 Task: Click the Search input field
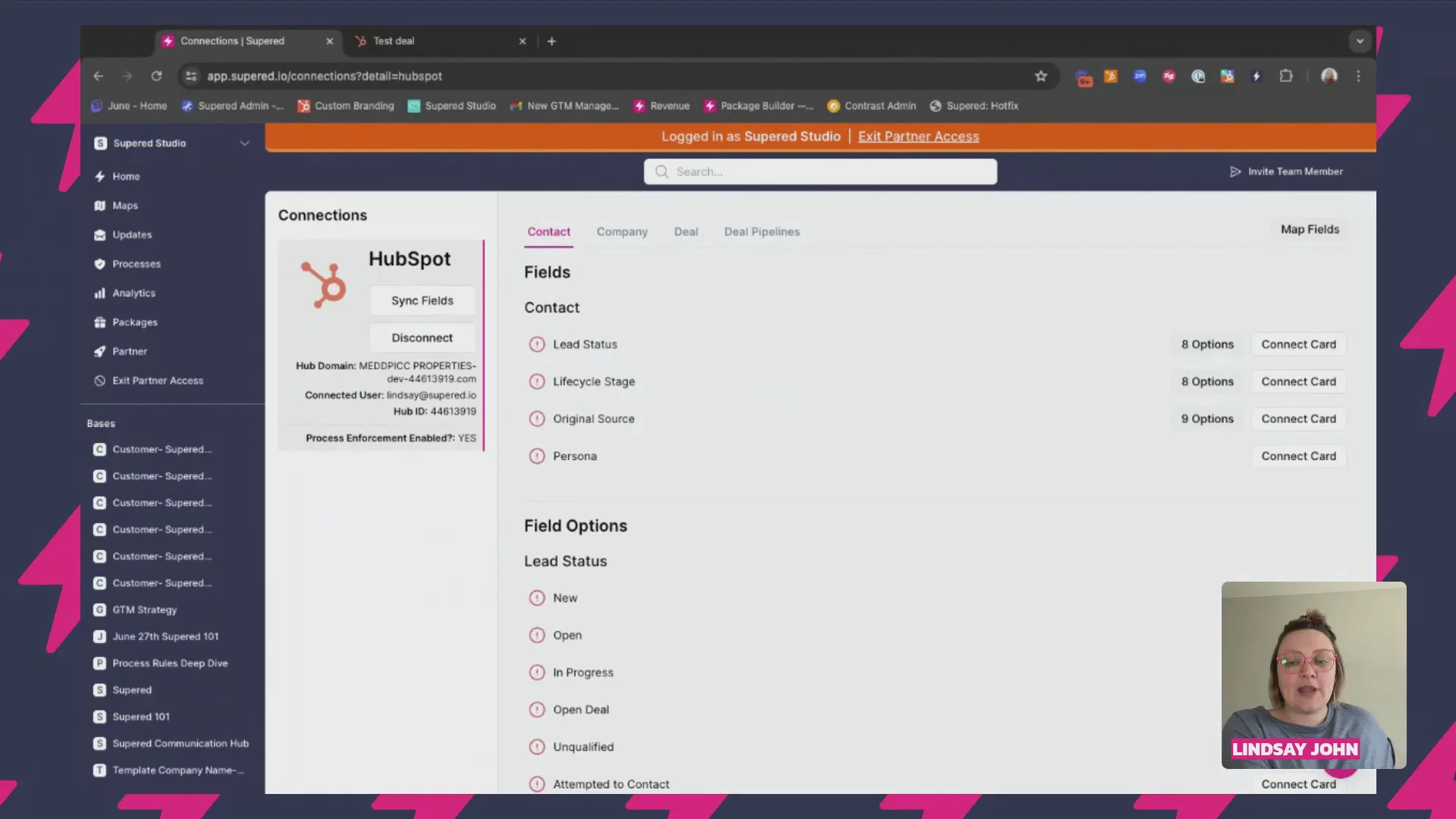click(x=821, y=172)
